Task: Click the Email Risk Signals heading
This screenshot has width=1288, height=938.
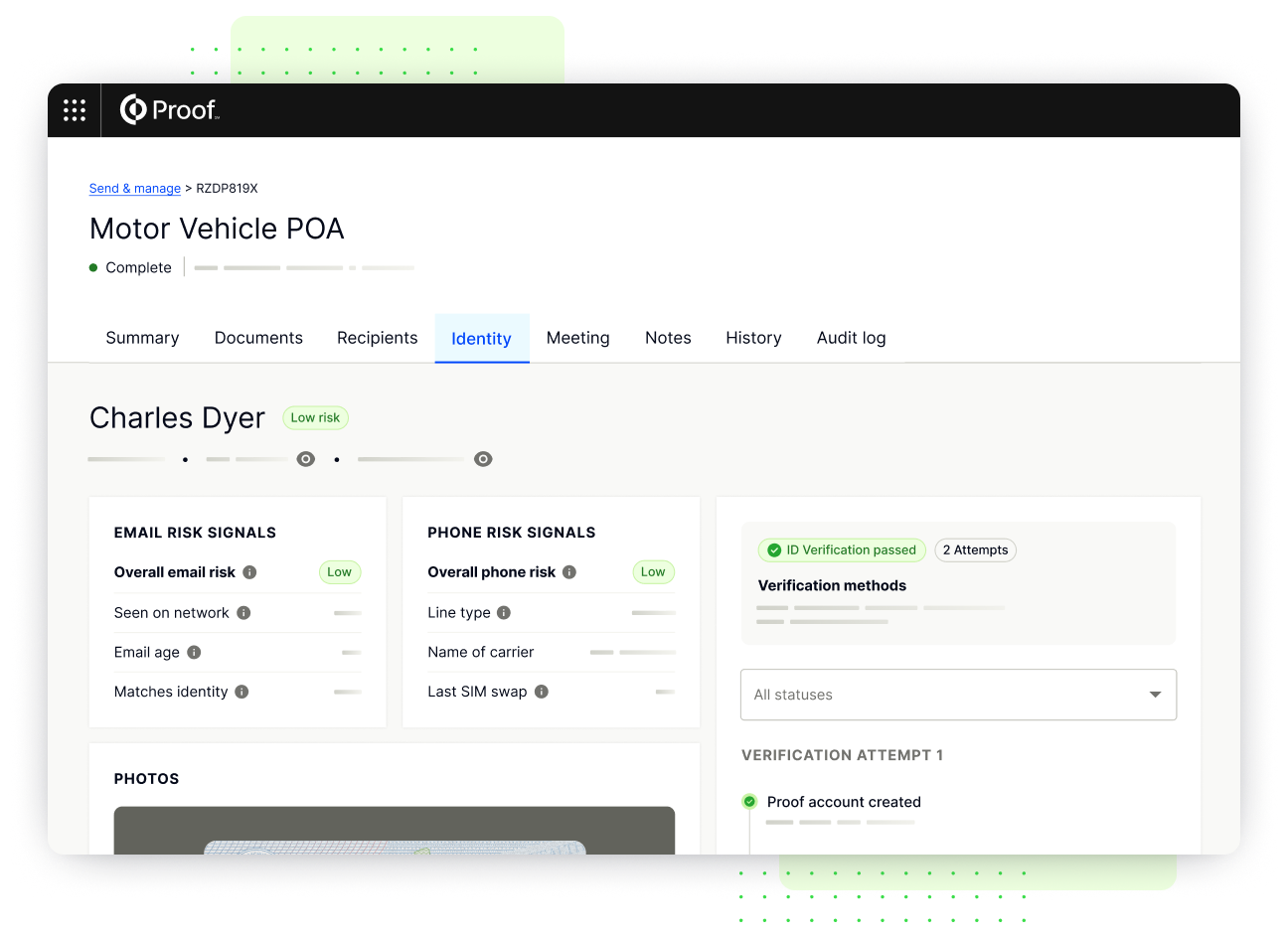Action: [195, 533]
